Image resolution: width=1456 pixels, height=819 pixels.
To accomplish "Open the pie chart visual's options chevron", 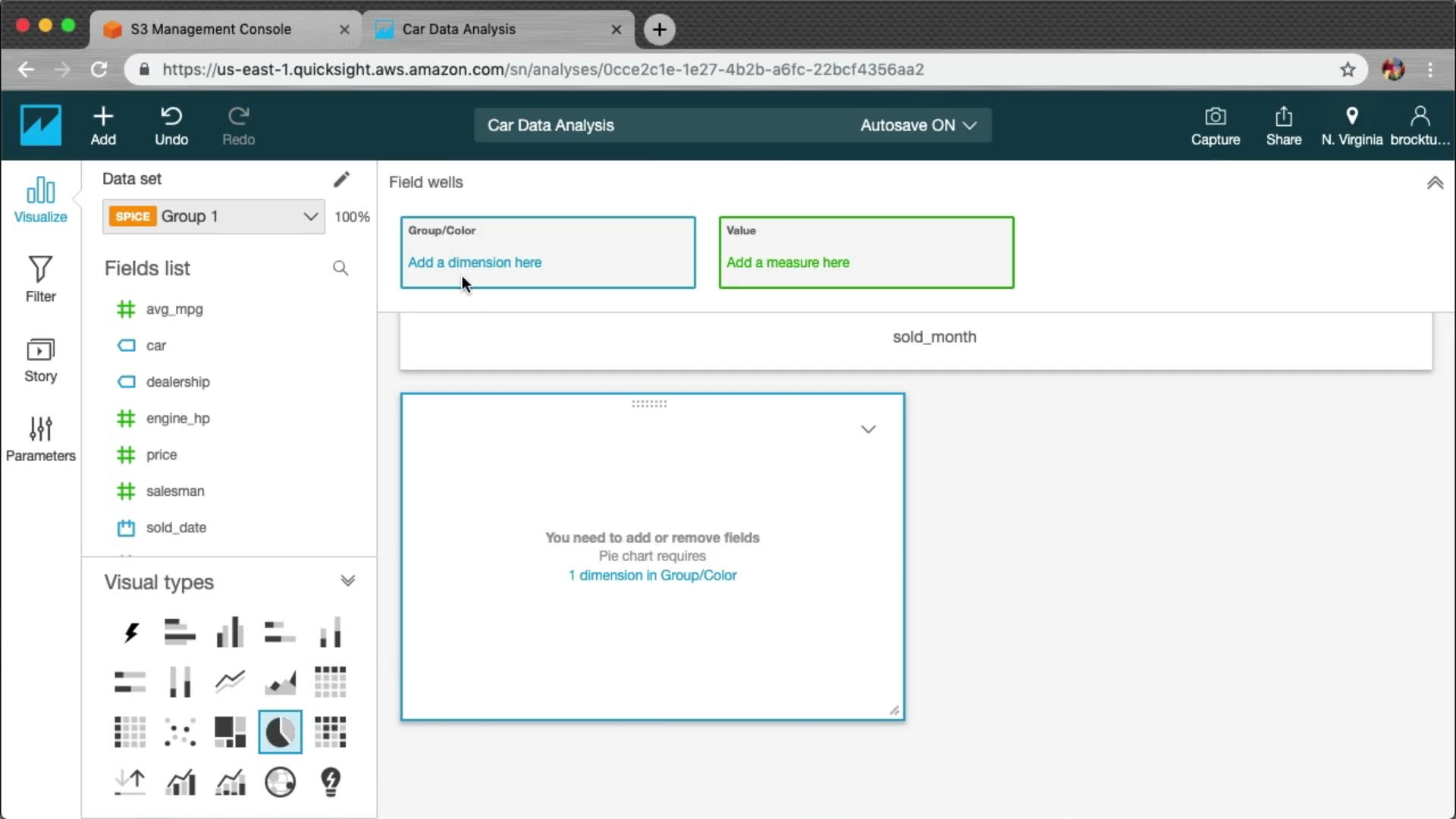I will 868,429.
